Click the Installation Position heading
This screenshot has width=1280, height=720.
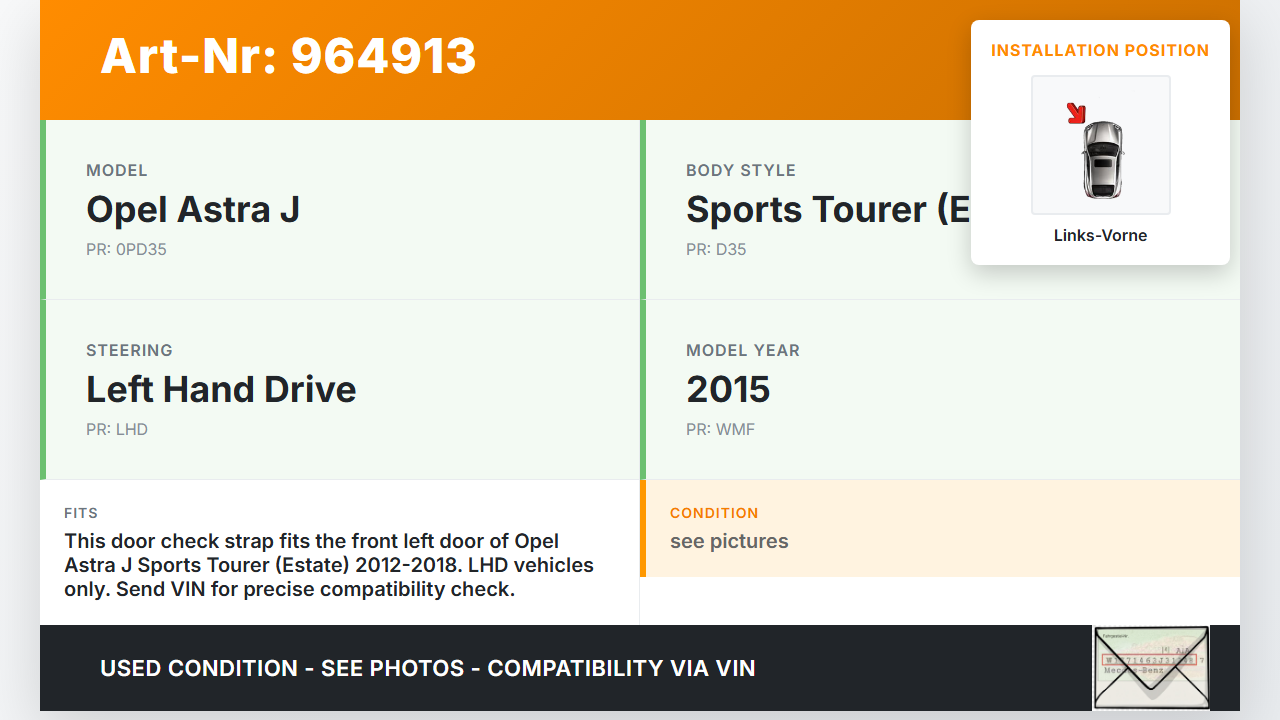[1100, 50]
